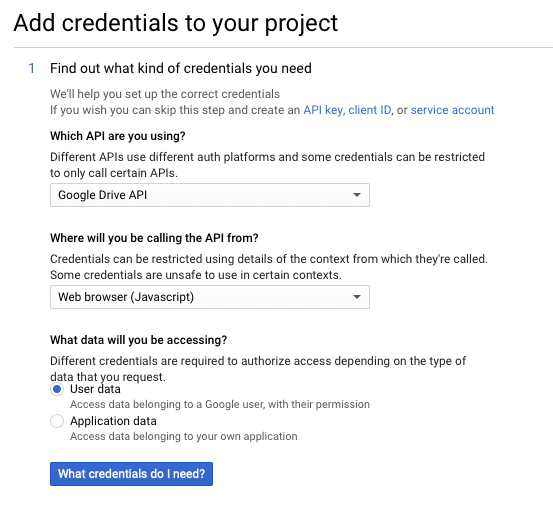Click the step number 1 indicator
Viewport: 553px width, 508px height.
pos(32,68)
